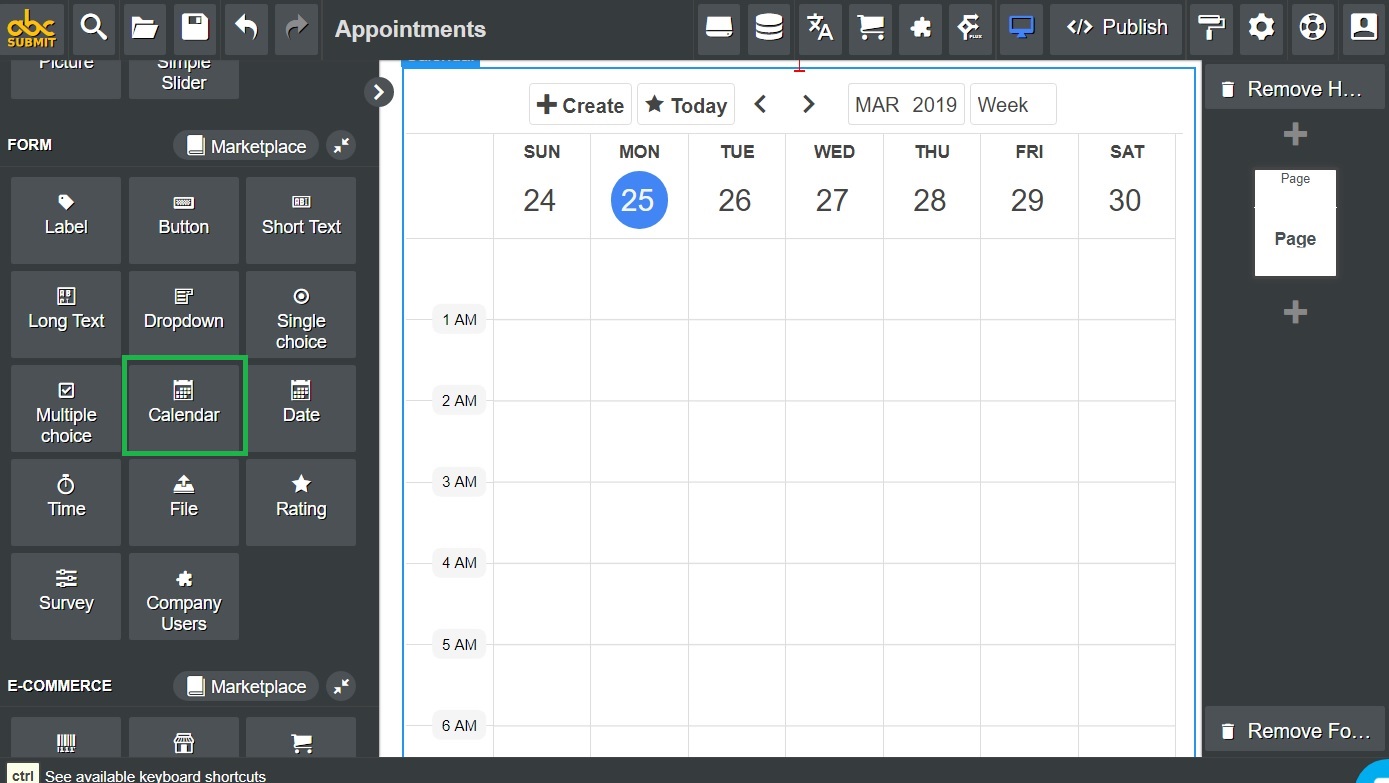1389x783 pixels.
Task: Undo the last action
Action: click(246, 29)
